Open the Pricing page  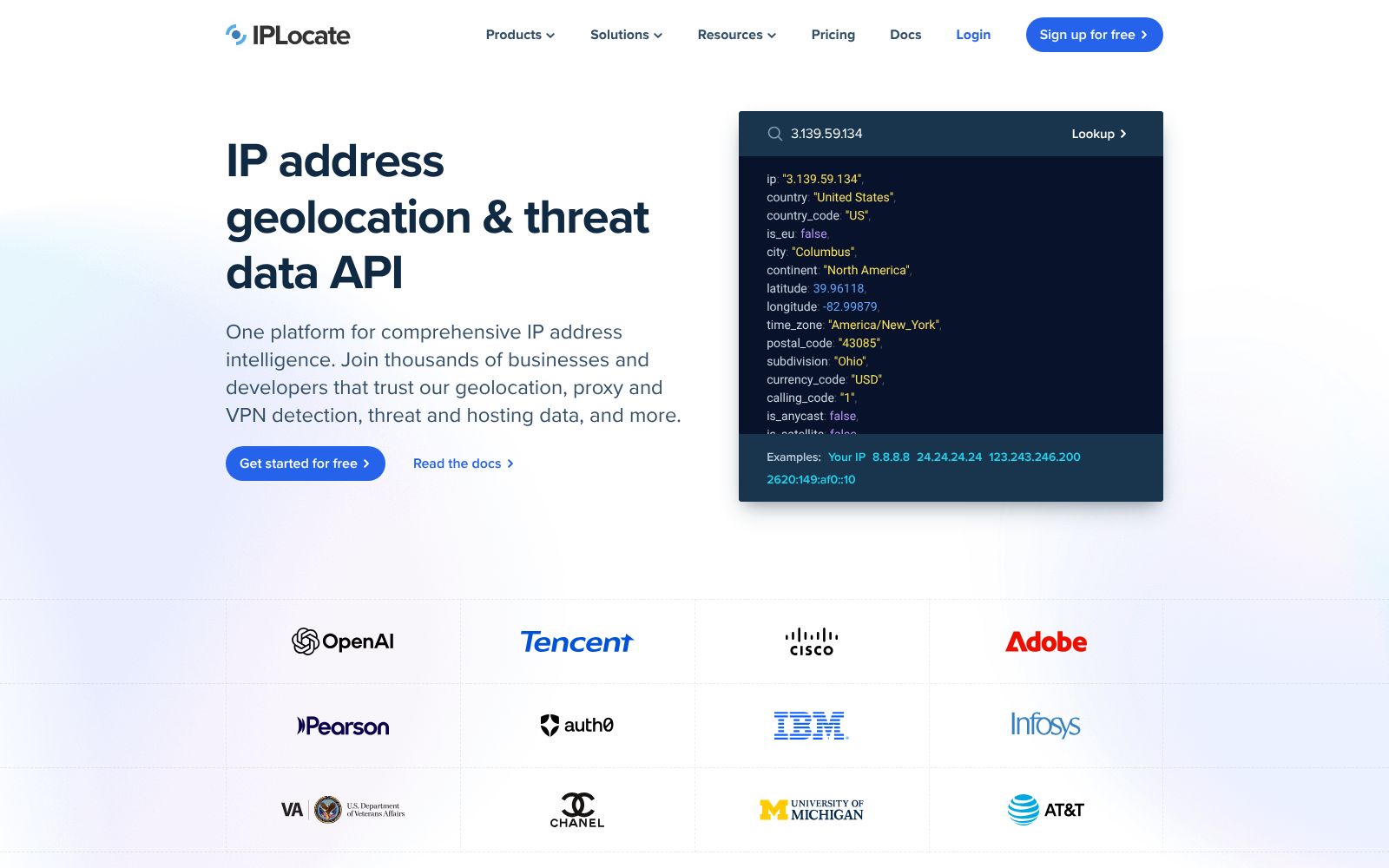coord(833,35)
